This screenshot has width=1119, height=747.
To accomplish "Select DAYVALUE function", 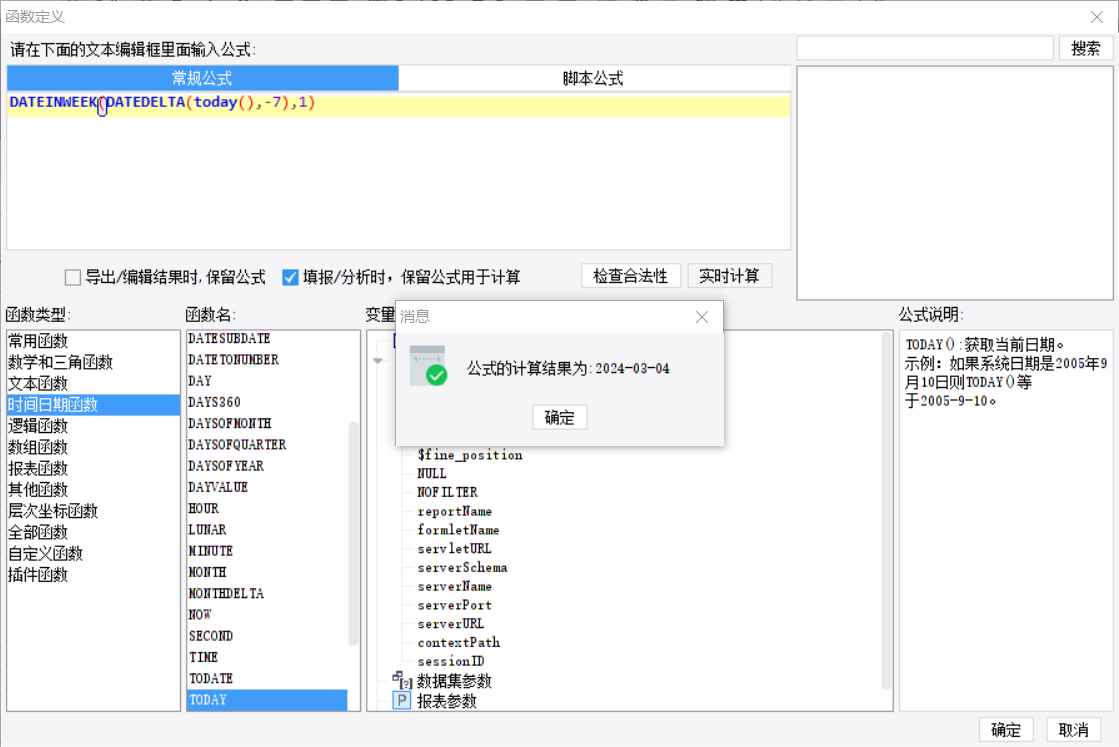I will coord(267,487).
